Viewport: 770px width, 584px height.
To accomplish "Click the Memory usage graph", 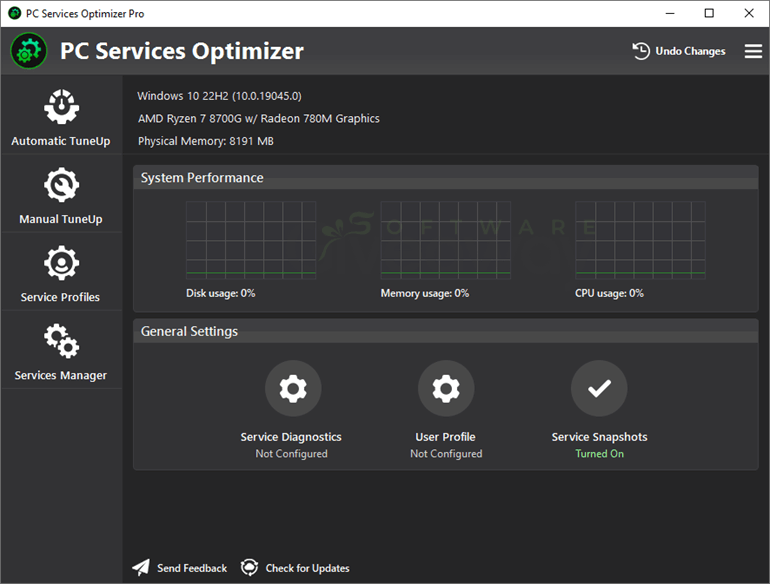I will (446, 240).
